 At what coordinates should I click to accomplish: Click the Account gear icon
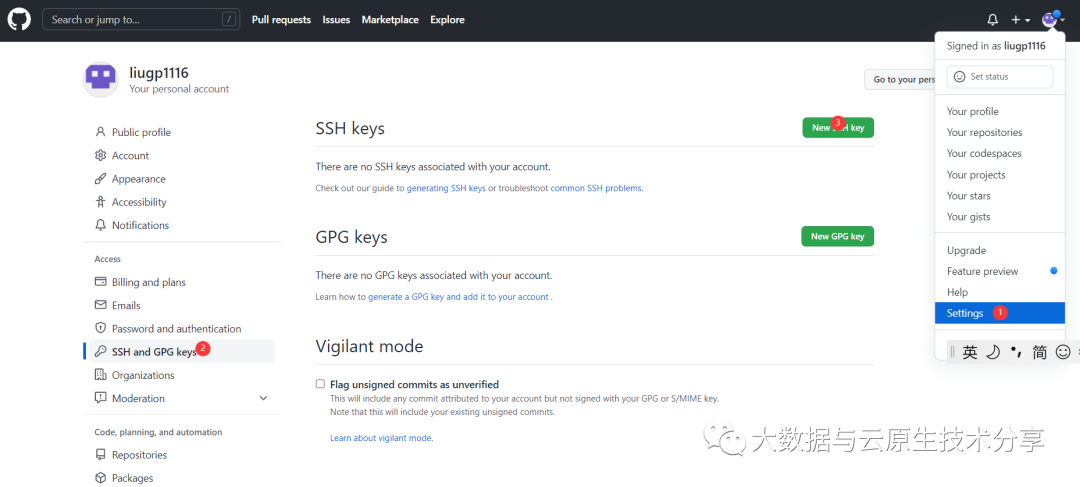(101, 156)
